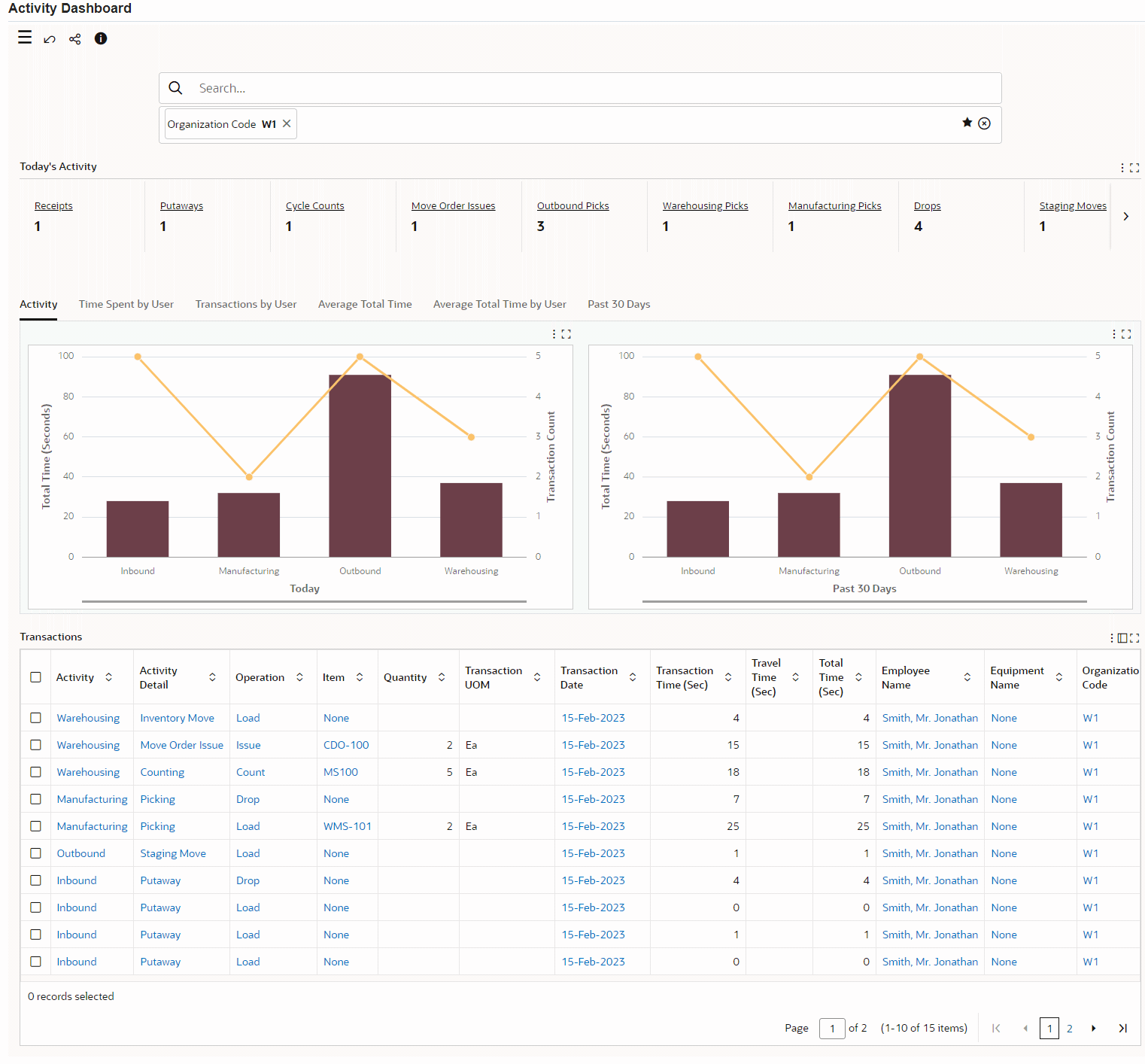This screenshot has width=1145, height=1064.
Task: Open the information icon
Action: 101,38
